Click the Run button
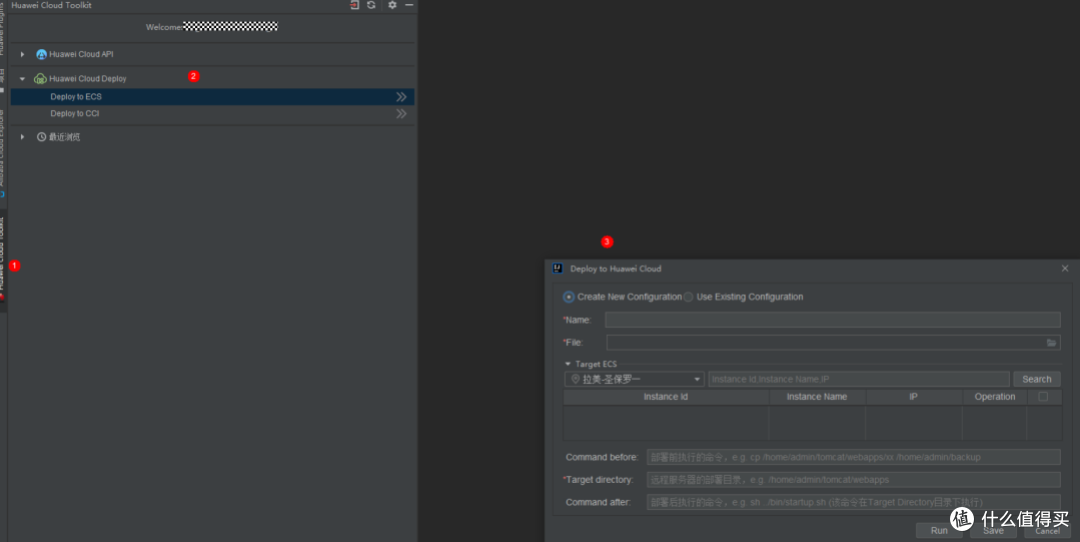1080x542 pixels. [x=939, y=530]
